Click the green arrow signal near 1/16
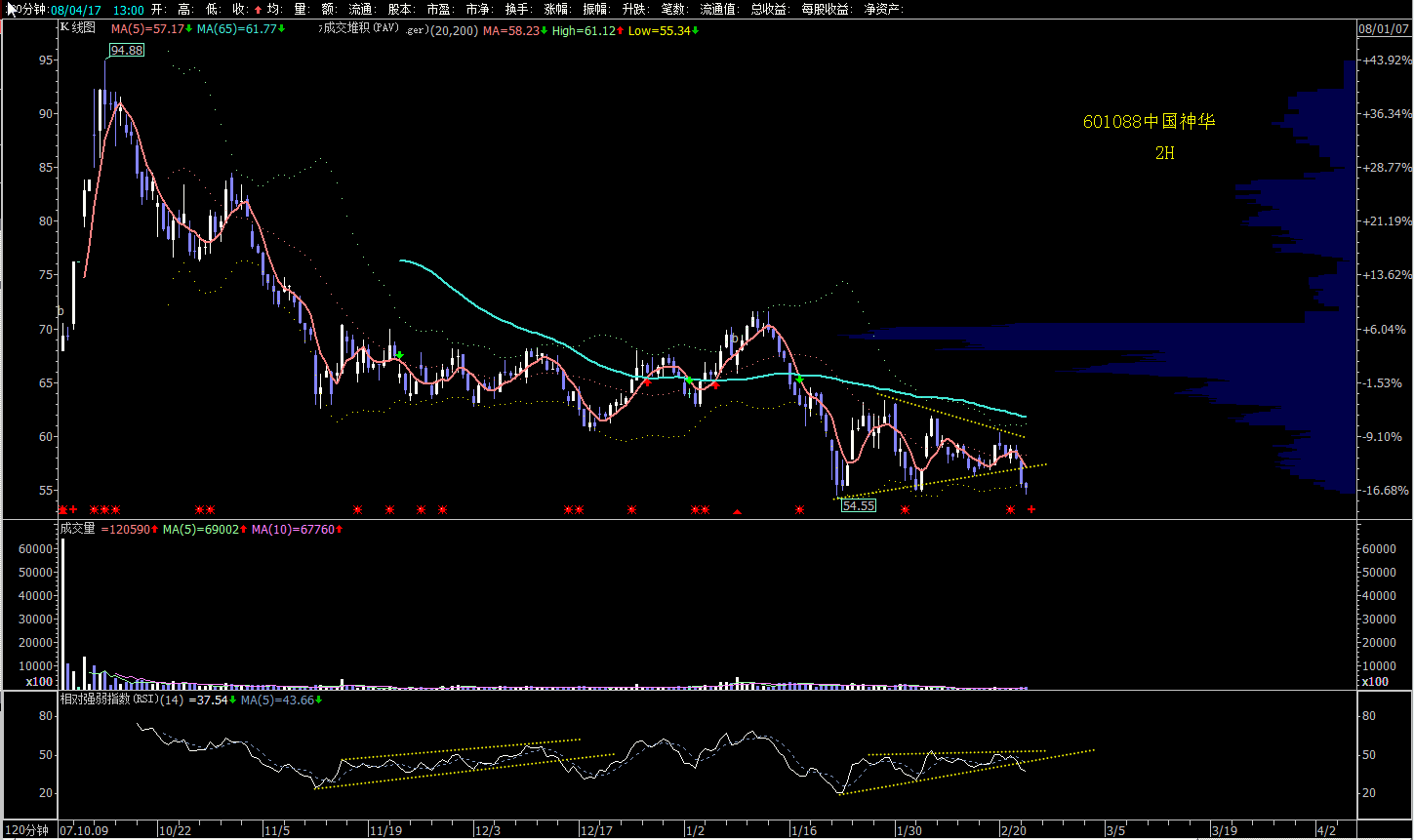 click(x=800, y=379)
